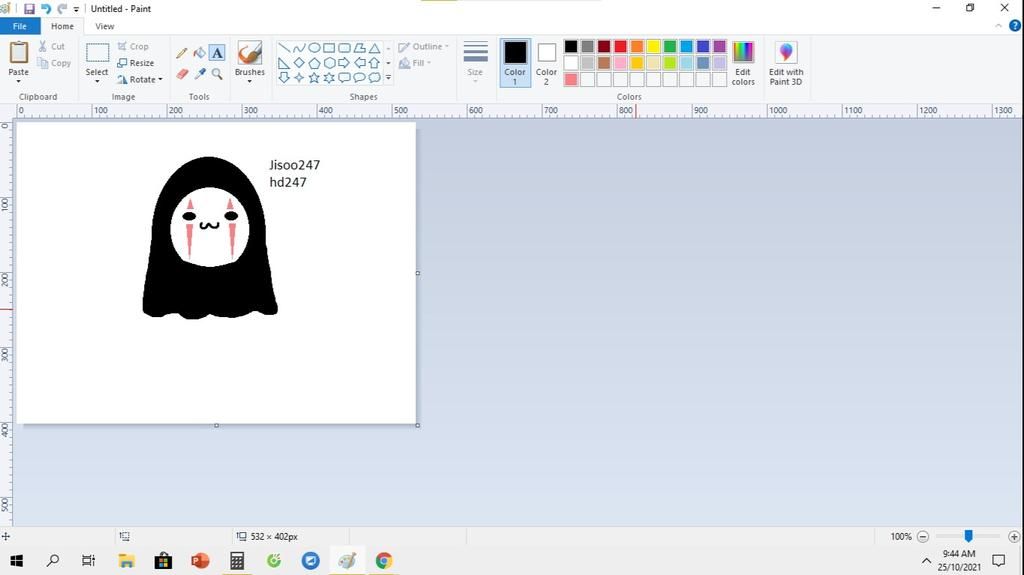Select Color 1 as active color
This screenshot has height=575, width=1024.
pyautogui.click(x=515, y=62)
